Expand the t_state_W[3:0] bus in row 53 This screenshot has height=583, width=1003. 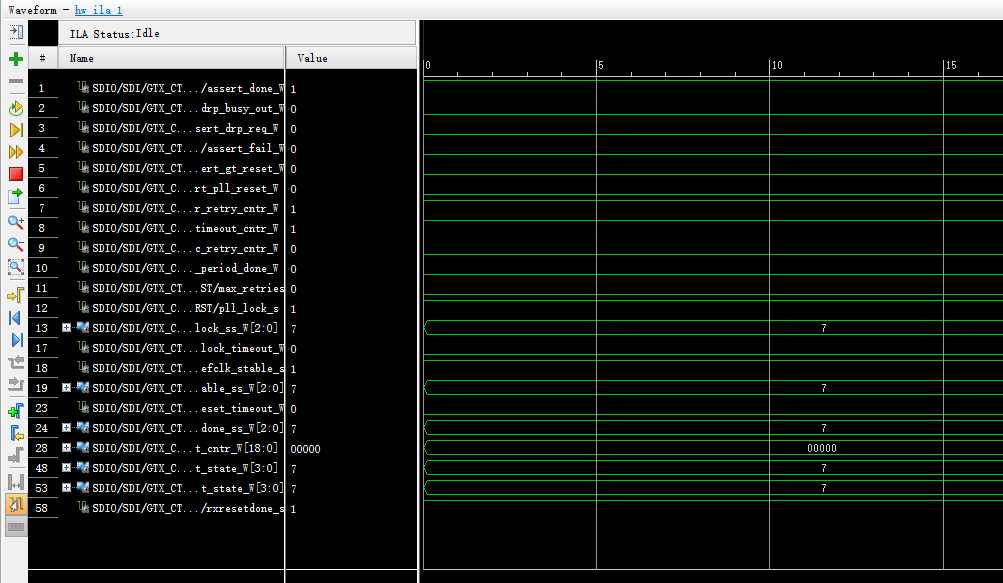coord(67,488)
